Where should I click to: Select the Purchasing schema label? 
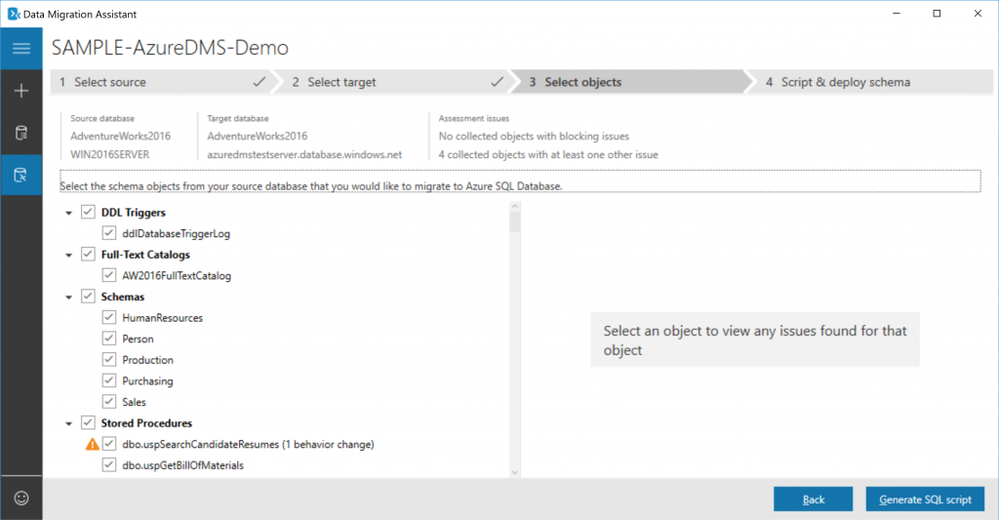(148, 381)
